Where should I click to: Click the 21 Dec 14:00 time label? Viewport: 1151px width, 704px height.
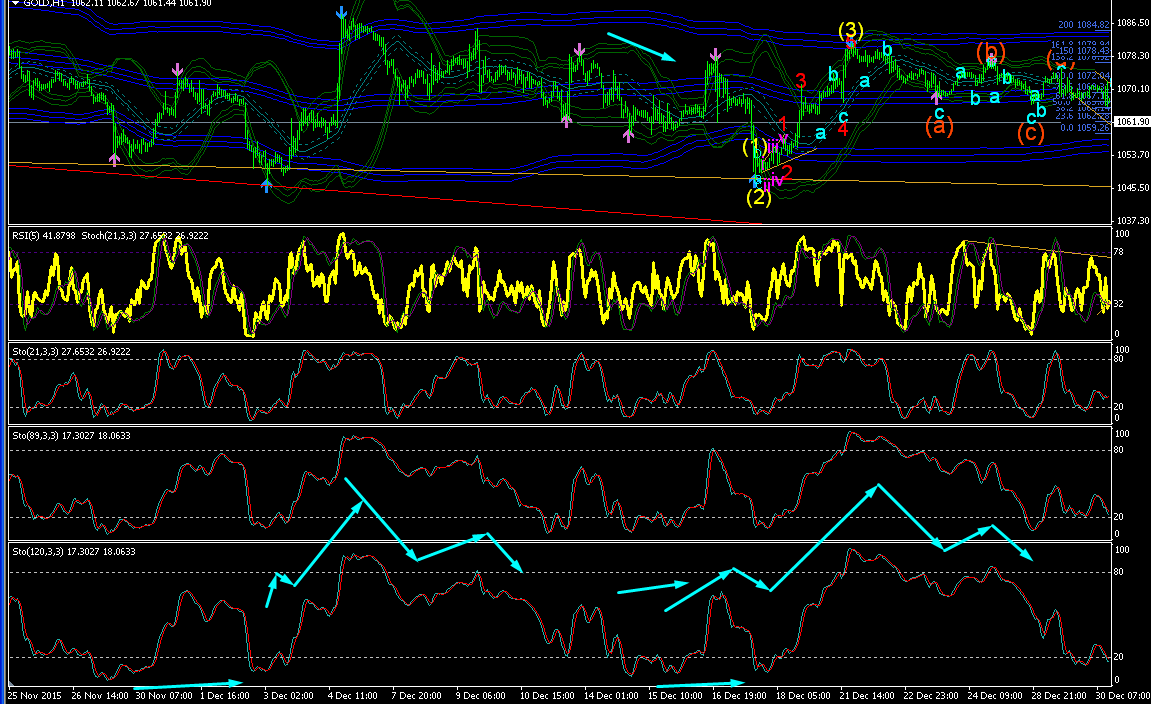[868, 695]
